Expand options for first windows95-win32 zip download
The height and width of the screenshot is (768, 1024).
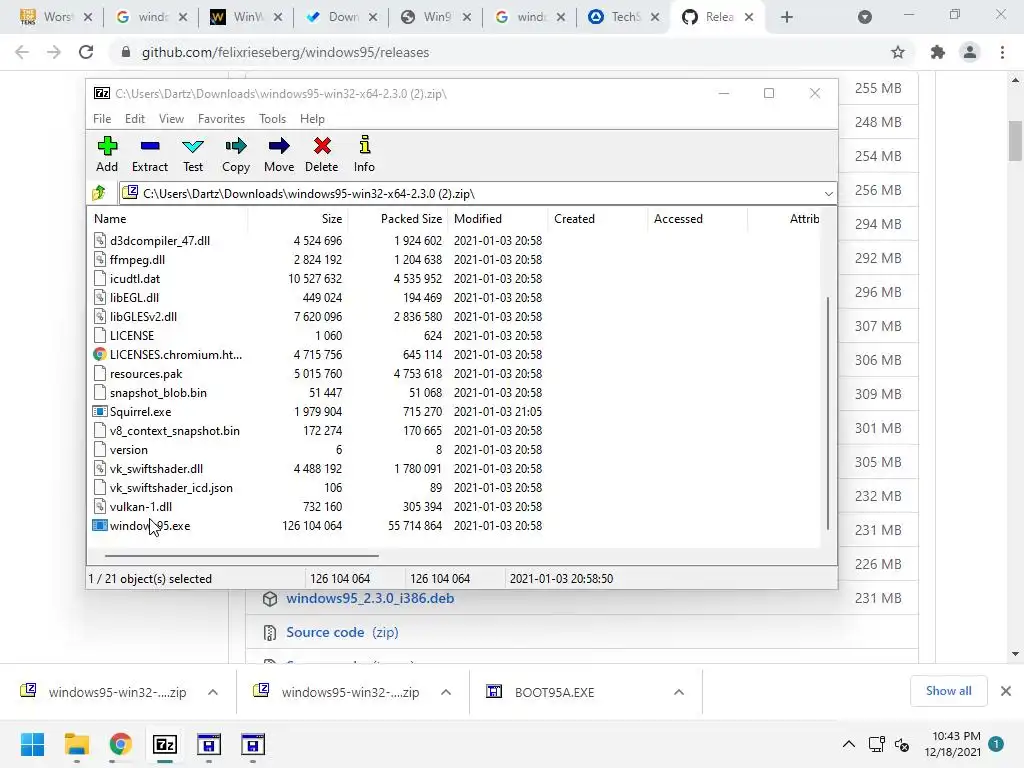click(x=213, y=692)
